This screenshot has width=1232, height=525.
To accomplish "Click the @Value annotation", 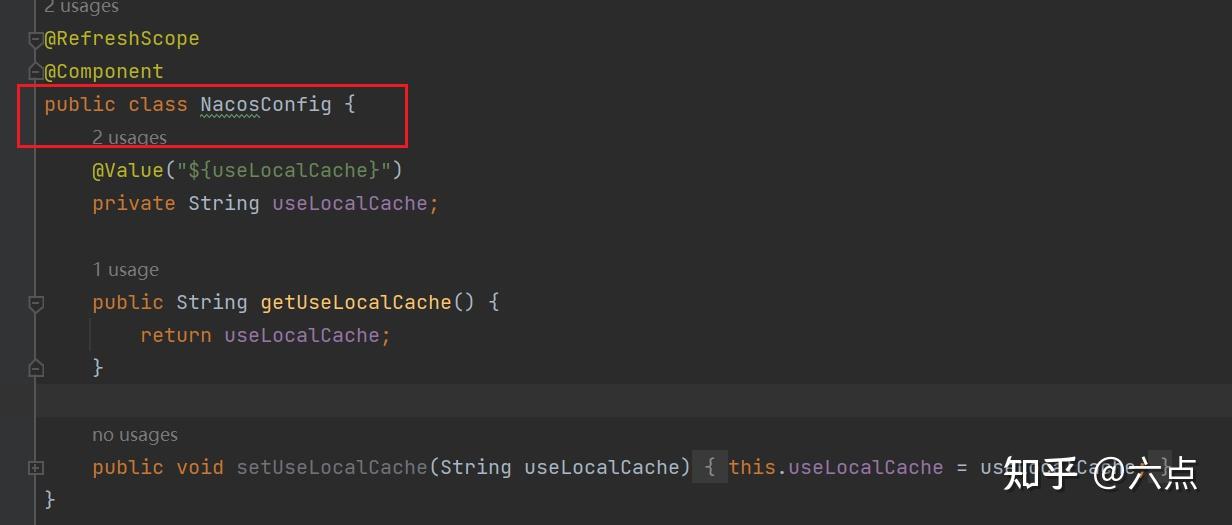I will pyautogui.click(x=127, y=170).
